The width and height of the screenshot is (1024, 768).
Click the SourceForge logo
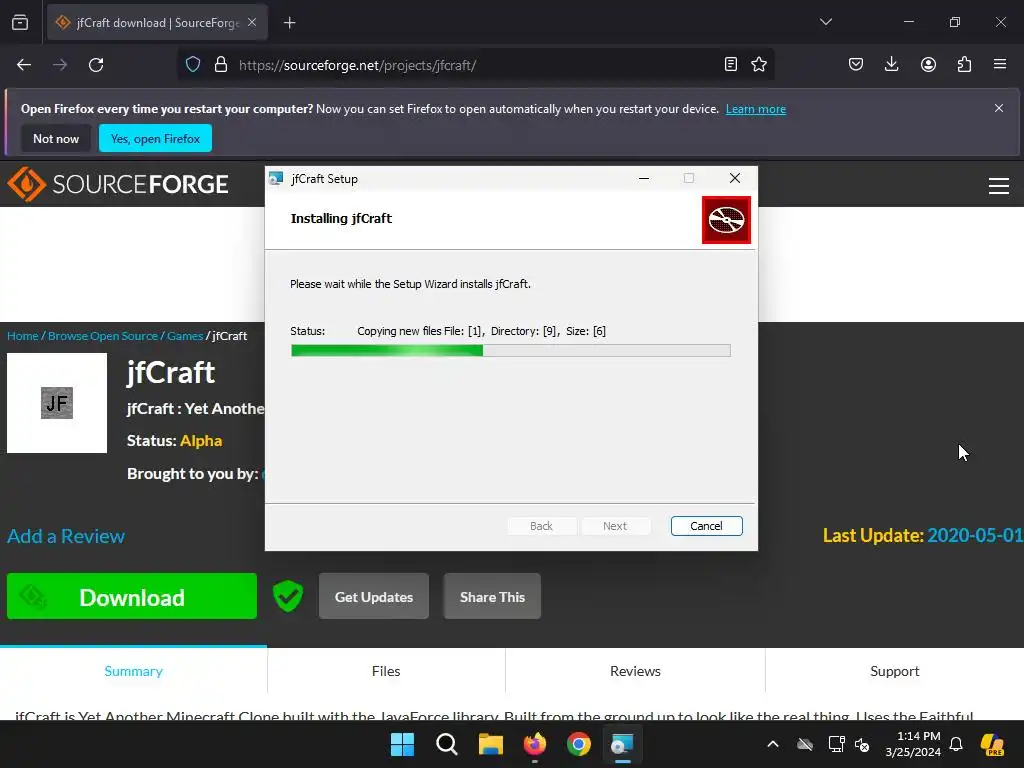tap(118, 184)
